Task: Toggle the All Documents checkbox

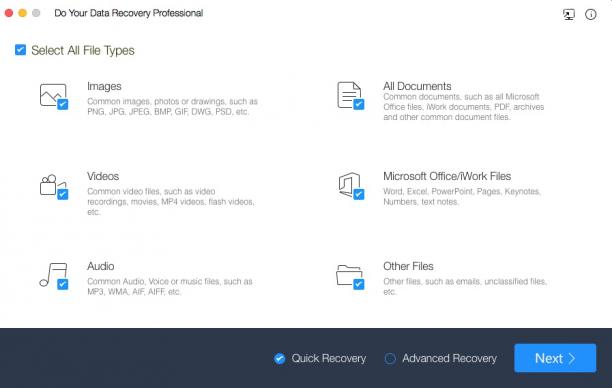Action: click(x=359, y=104)
